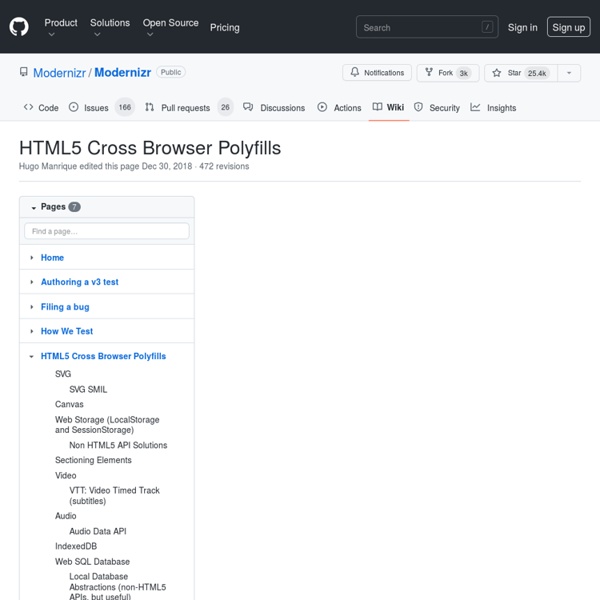Screen dimensions: 600x600
Task: Click the Notifications bell button
Action: (x=377, y=73)
